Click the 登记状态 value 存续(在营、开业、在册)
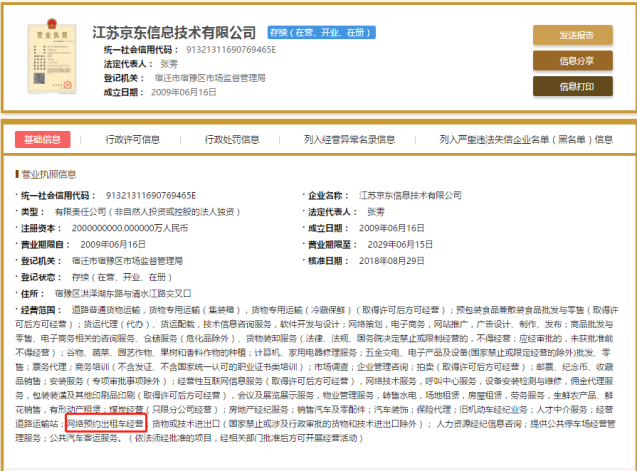The width and height of the screenshot is (637, 472). click(122, 277)
